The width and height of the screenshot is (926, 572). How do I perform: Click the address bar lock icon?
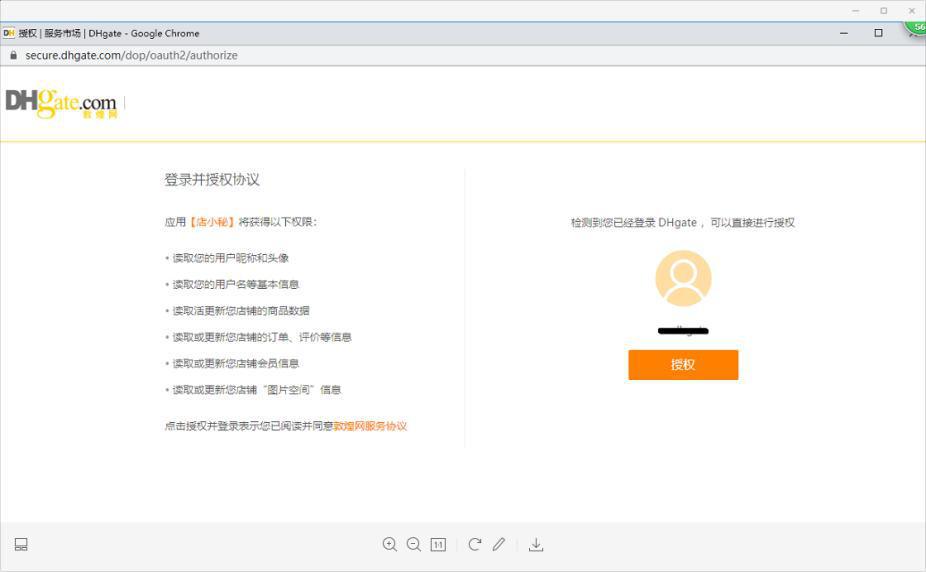(14, 55)
